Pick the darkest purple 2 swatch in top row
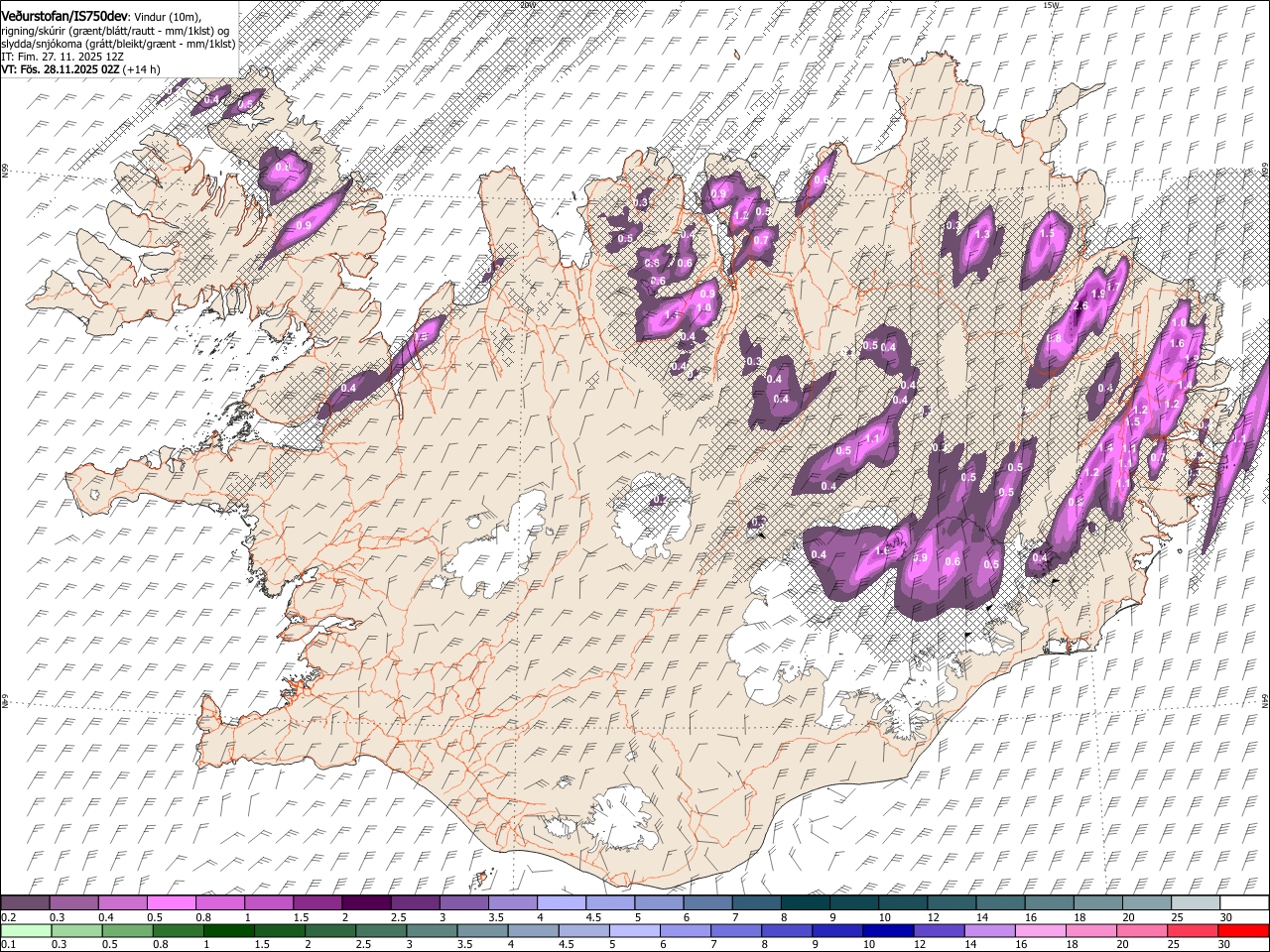 coord(366,903)
